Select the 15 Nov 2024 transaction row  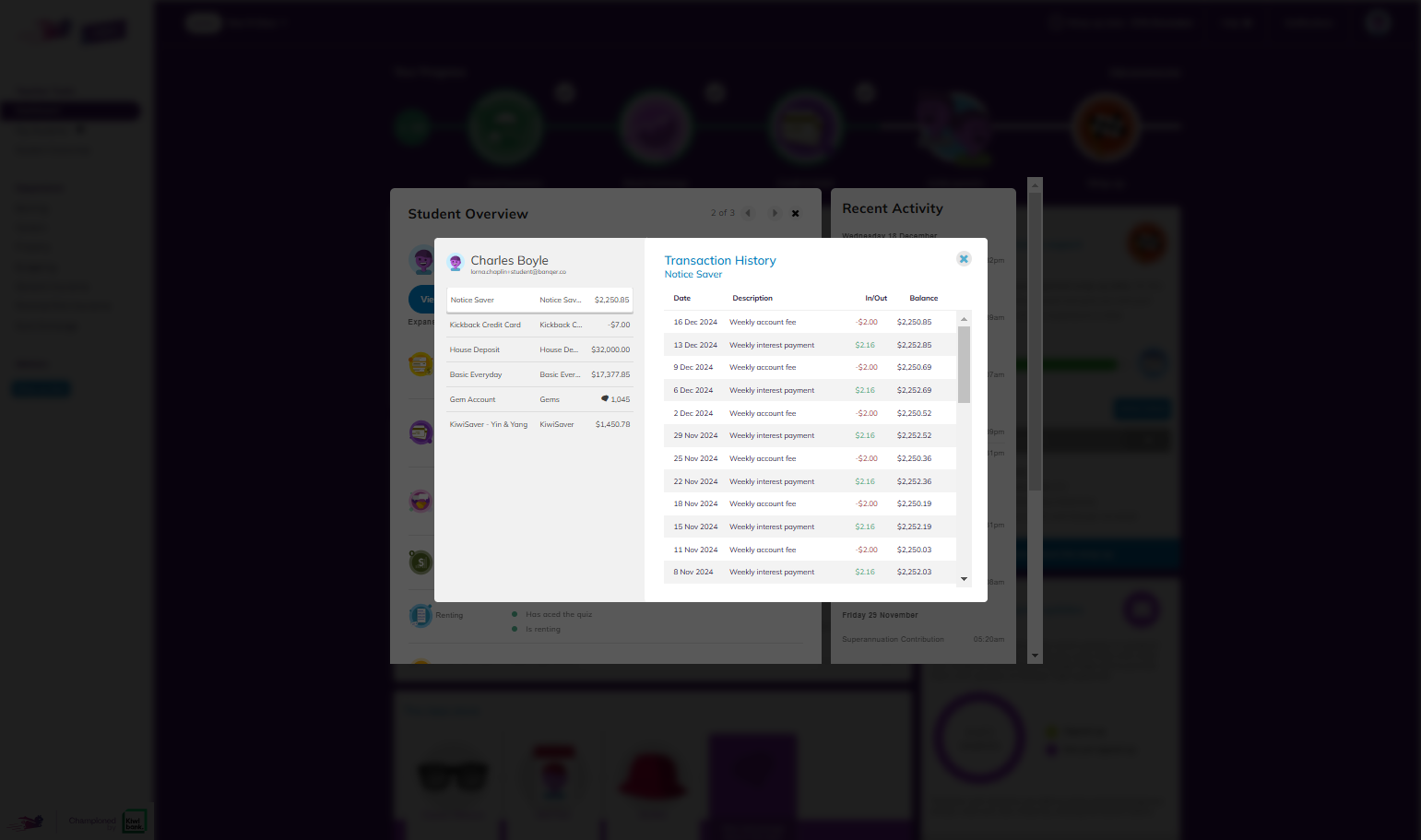click(x=810, y=526)
